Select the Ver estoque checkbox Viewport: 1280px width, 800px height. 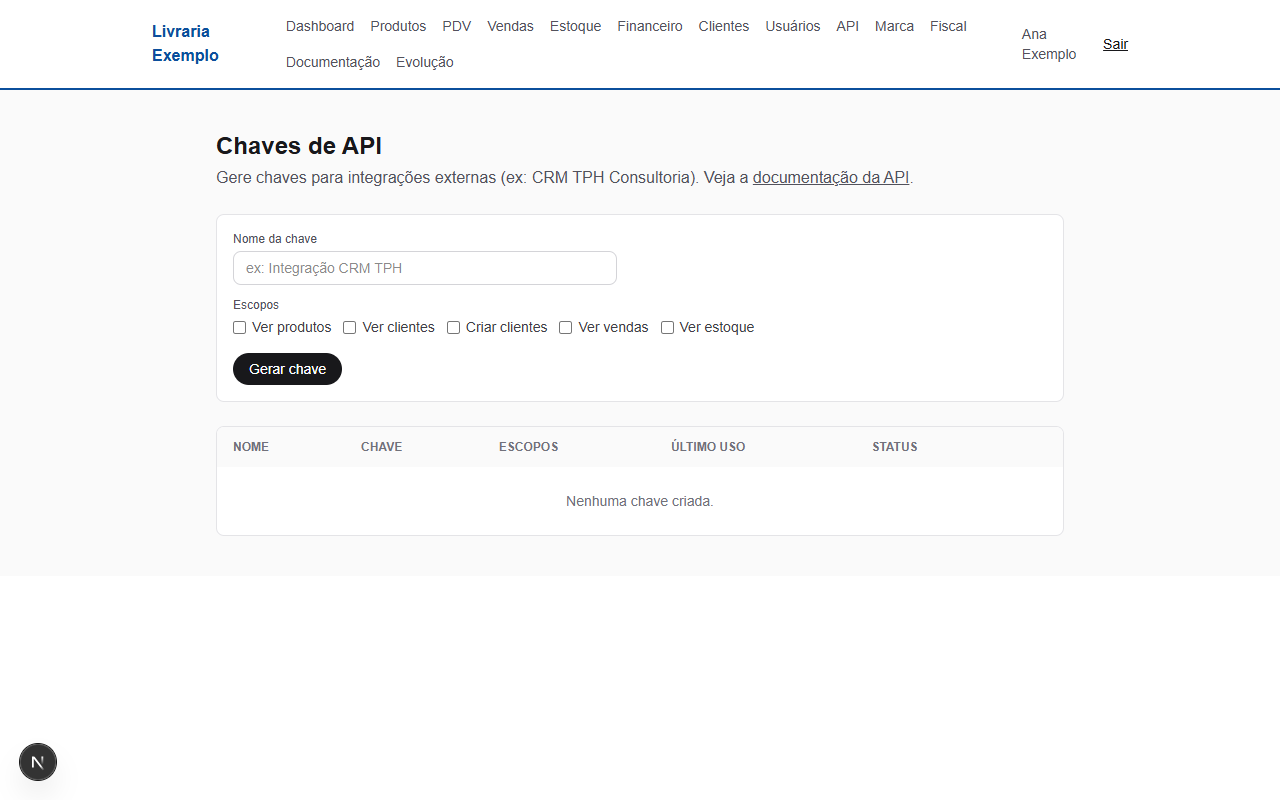(x=667, y=328)
